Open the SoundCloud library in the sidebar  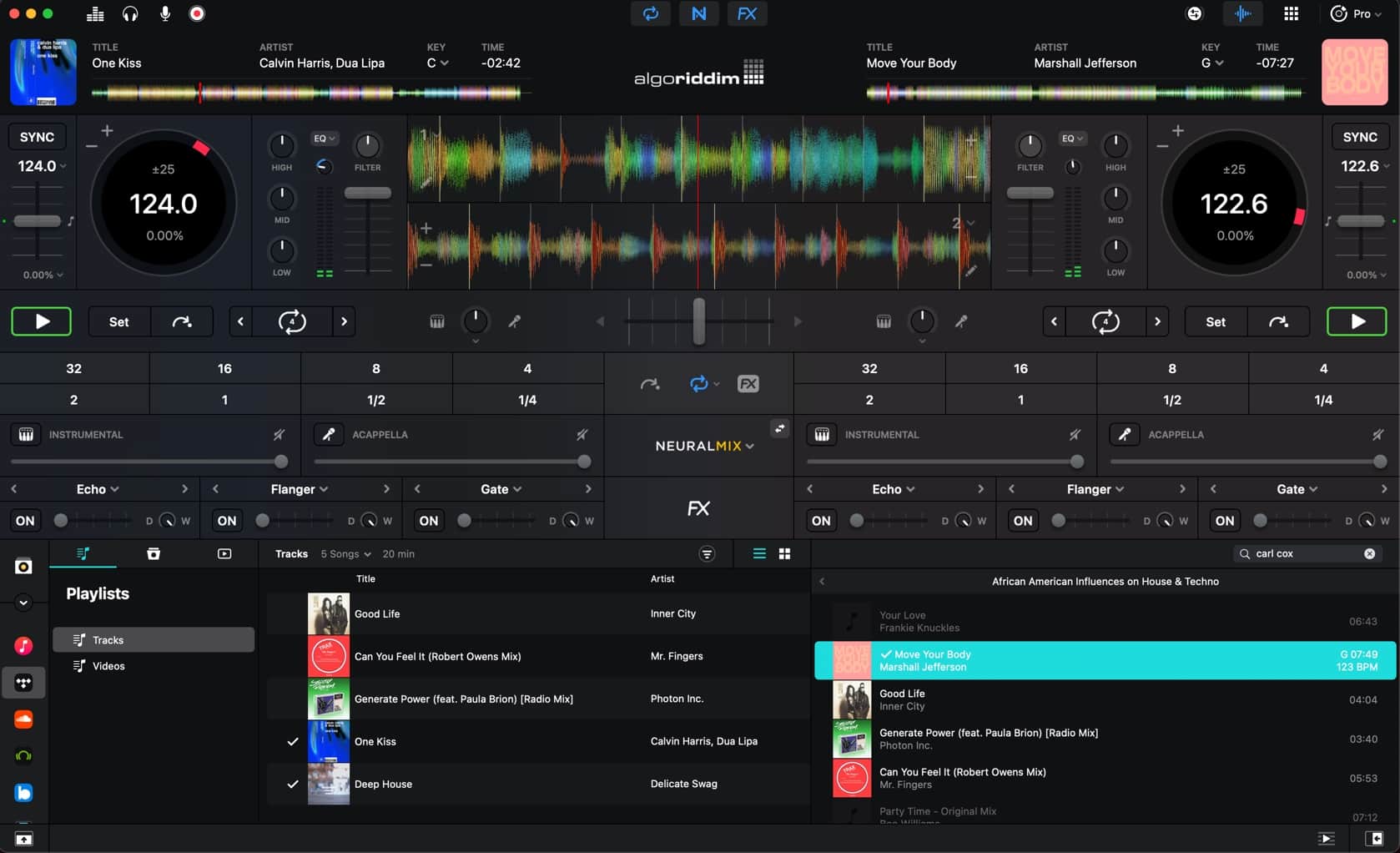tap(23, 719)
